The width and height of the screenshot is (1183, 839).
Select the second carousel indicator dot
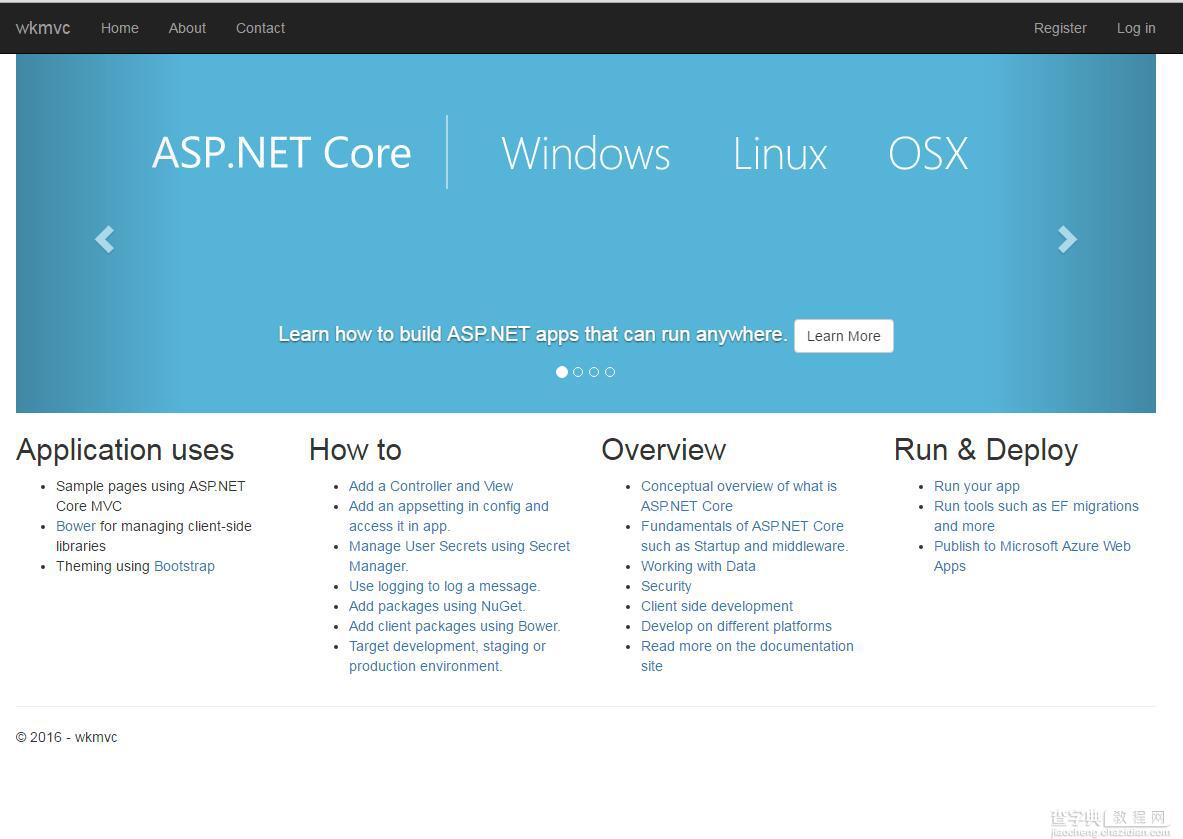point(578,372)
